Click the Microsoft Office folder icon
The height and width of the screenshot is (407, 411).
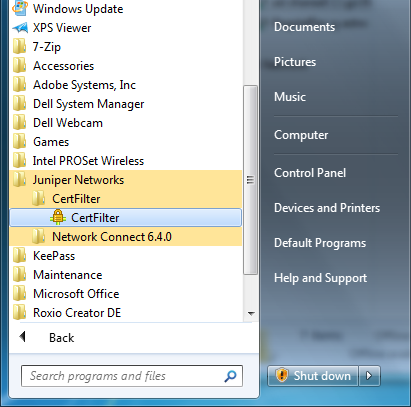tap(20, 294)
